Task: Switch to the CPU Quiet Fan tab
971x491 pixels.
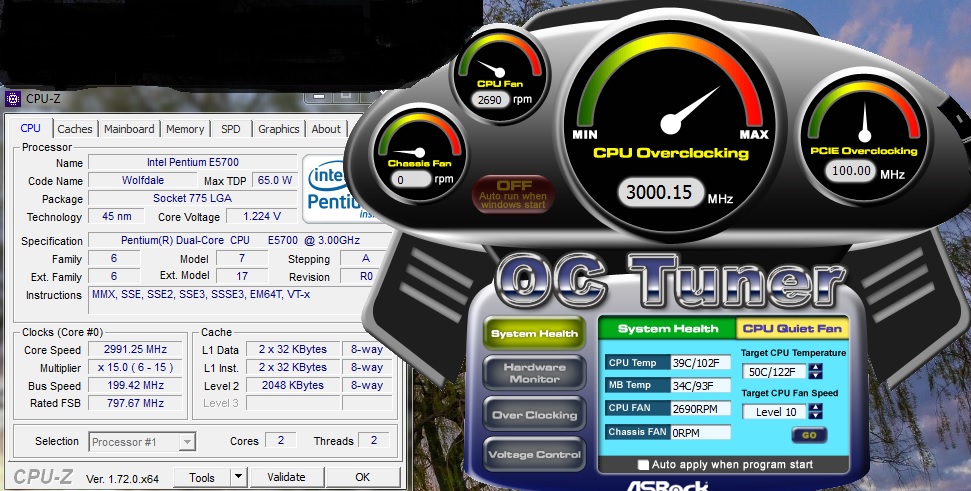Action: pos(792,328)
